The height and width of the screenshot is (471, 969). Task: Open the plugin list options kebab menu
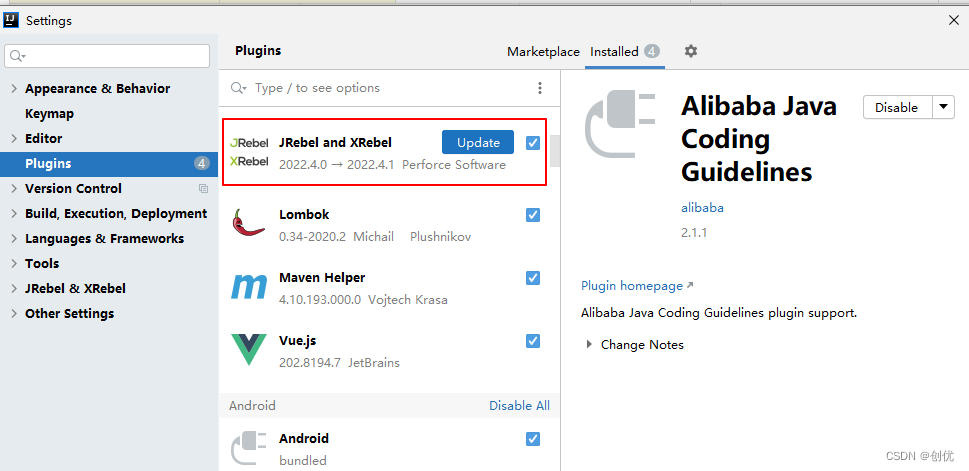pos(540,88)
